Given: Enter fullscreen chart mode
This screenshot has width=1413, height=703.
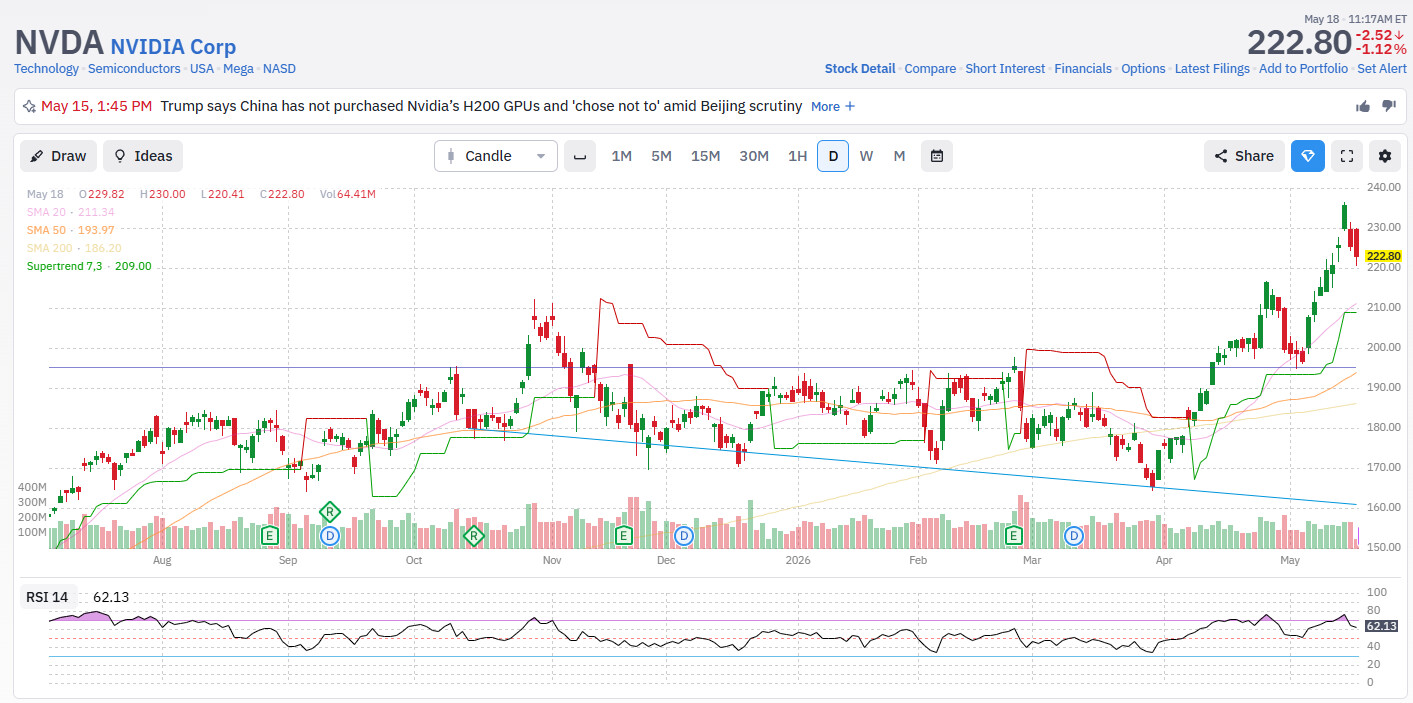Looking at the screenshot, I should pyautogui.click(x=1347, y=156).
